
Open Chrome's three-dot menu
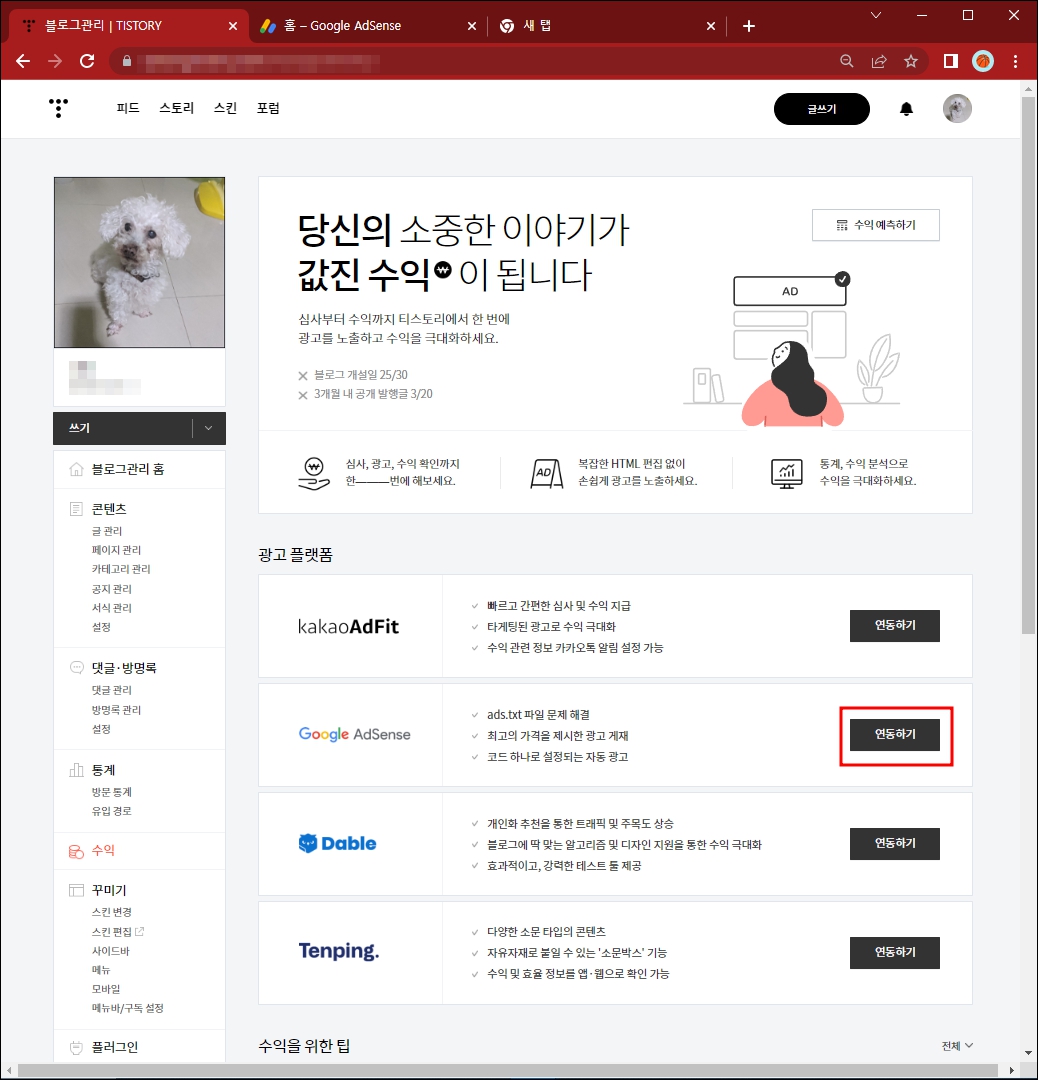(x=1016, y=61)
